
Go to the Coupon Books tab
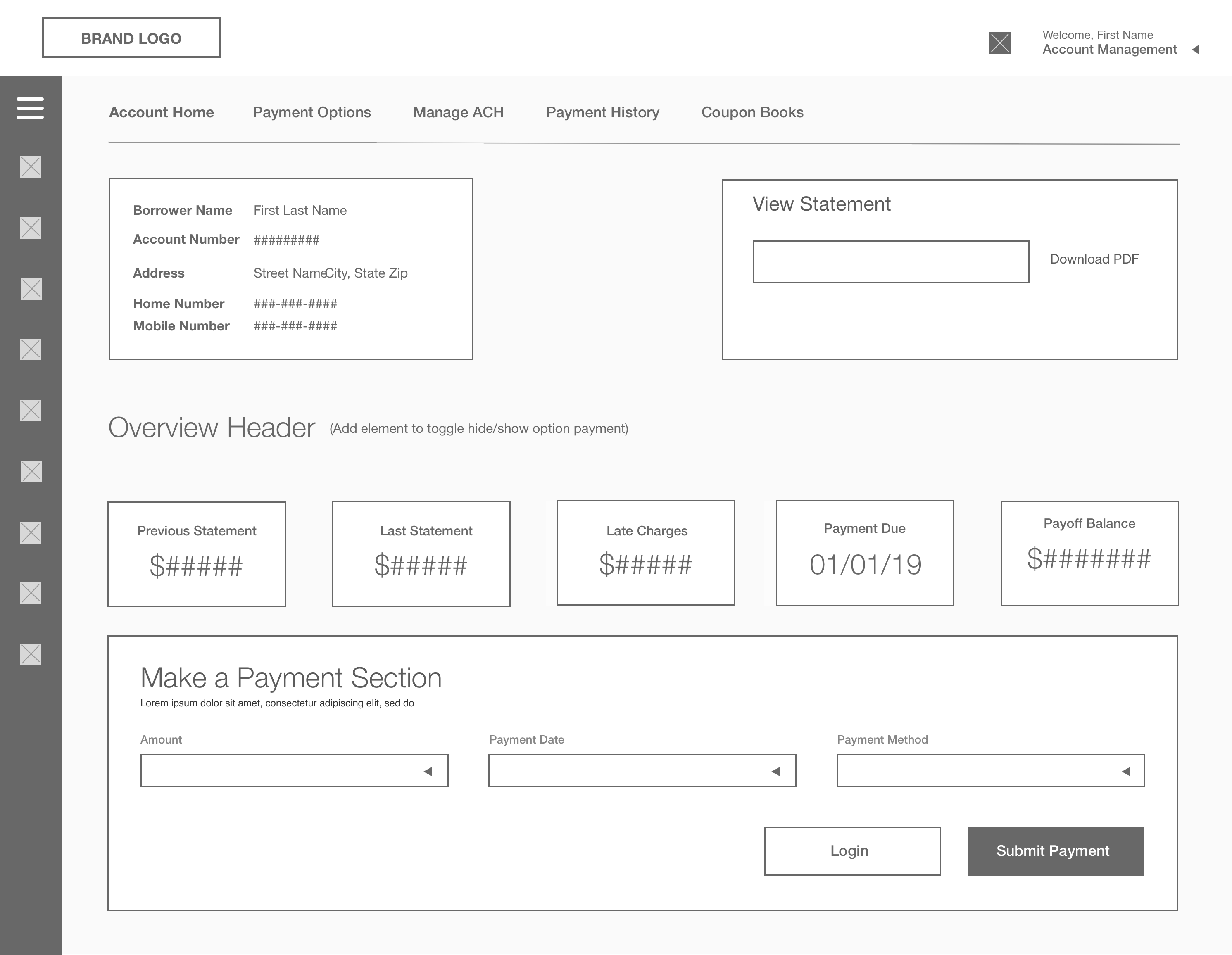click(752, 112)
